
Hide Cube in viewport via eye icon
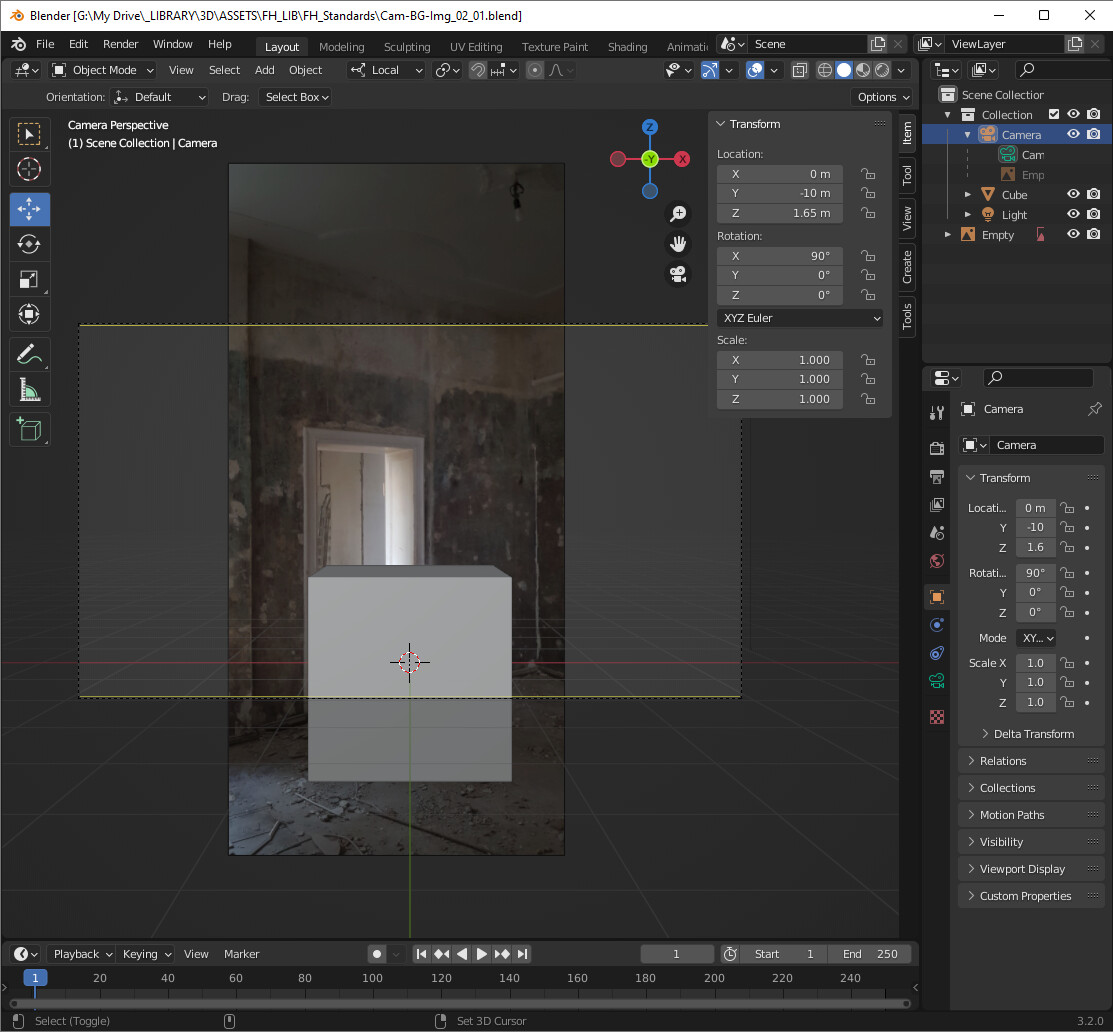[x=1073, y=194]
